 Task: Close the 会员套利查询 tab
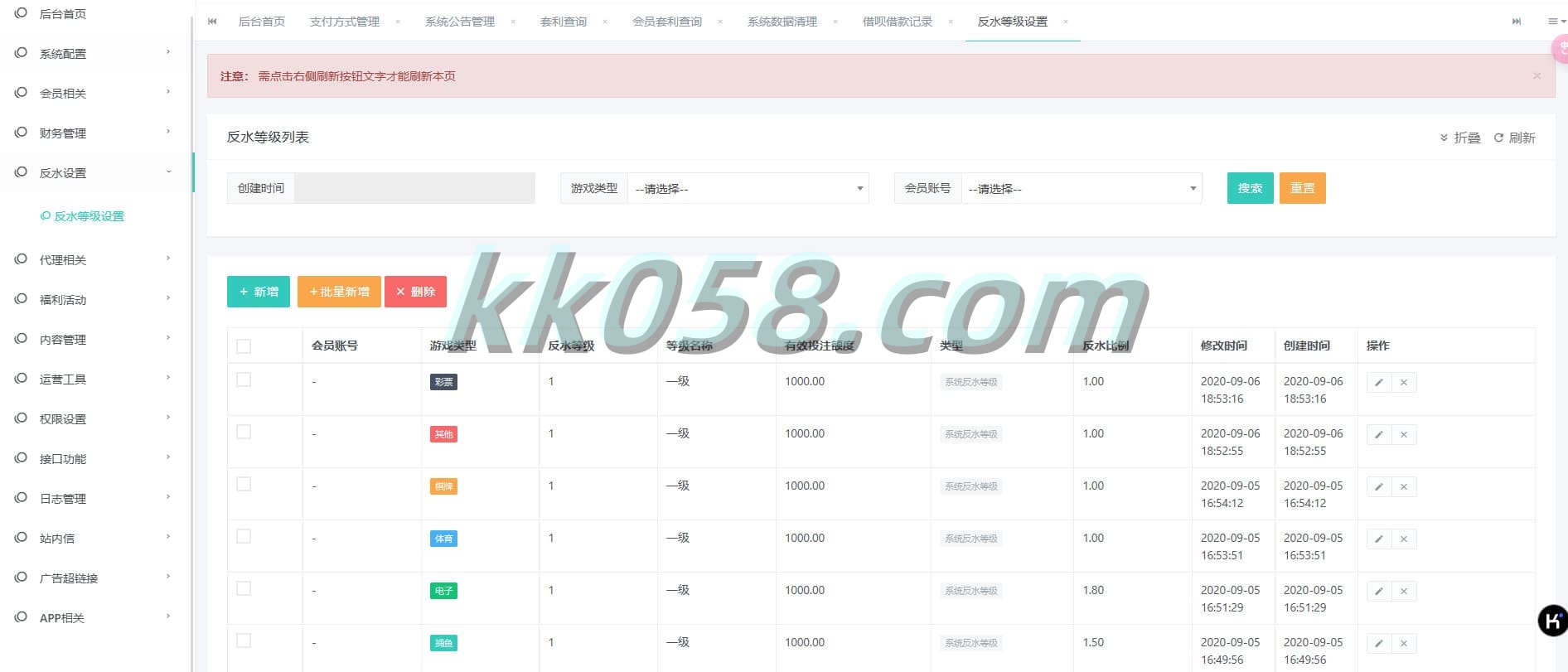pos(720,22)
